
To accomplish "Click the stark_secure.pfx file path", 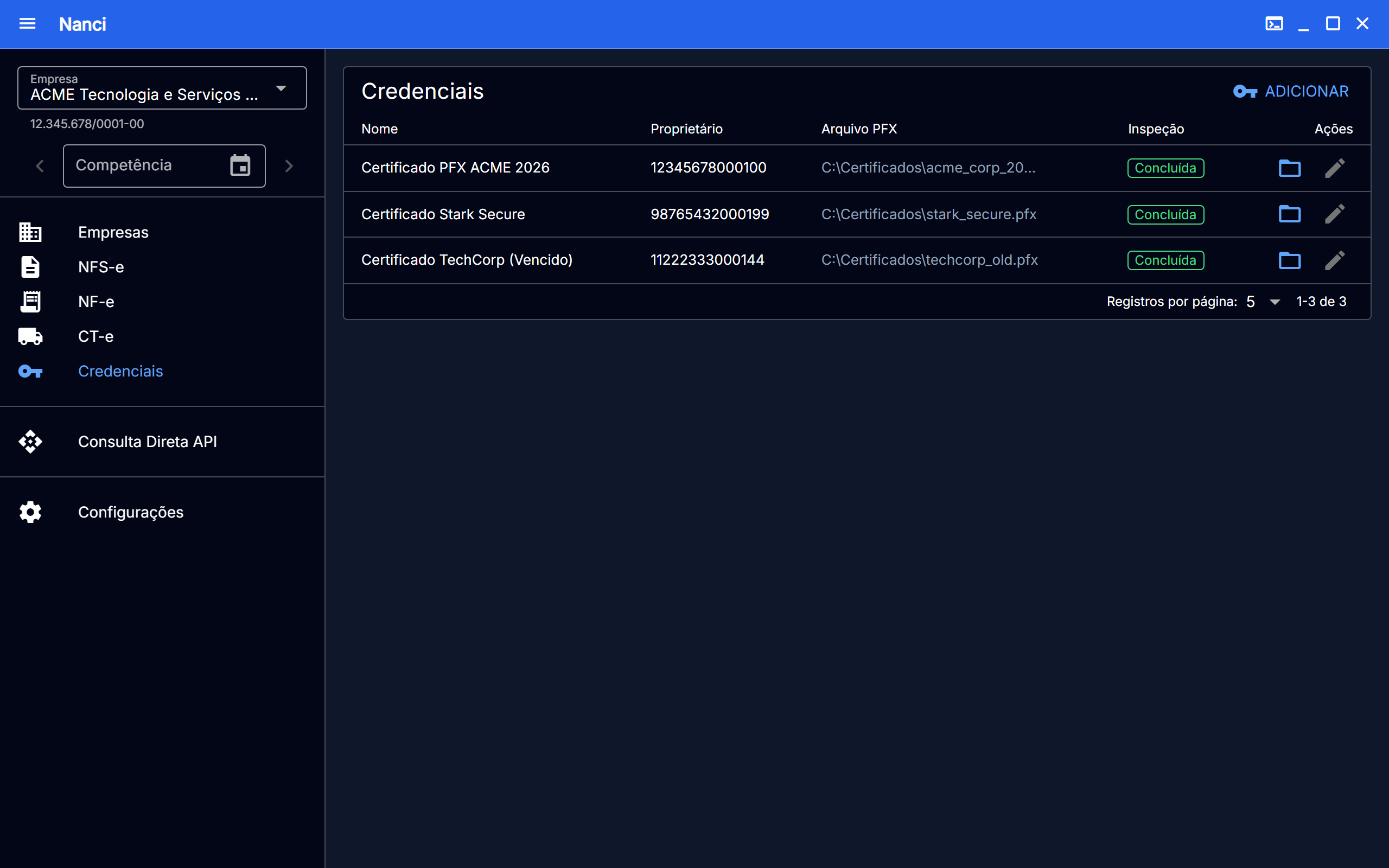I will point(929,214).
